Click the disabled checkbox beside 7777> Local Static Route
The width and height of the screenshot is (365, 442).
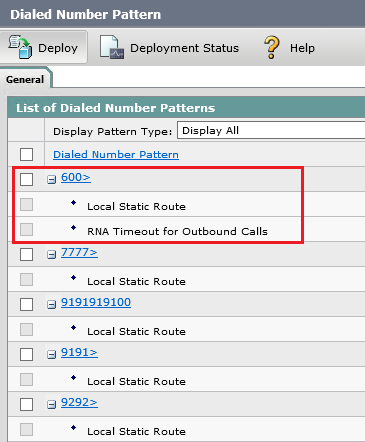coord(26,279)
